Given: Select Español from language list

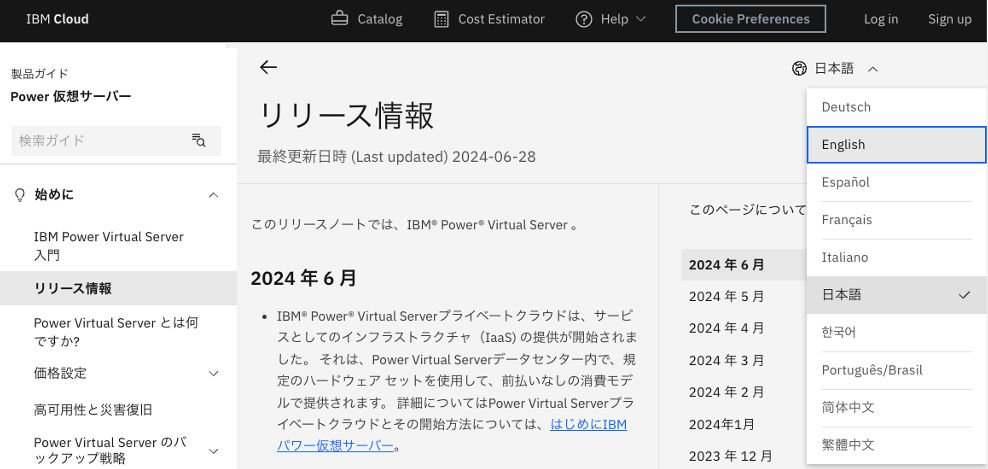Looking at the screenshot, I should click(x=897, y=182).
